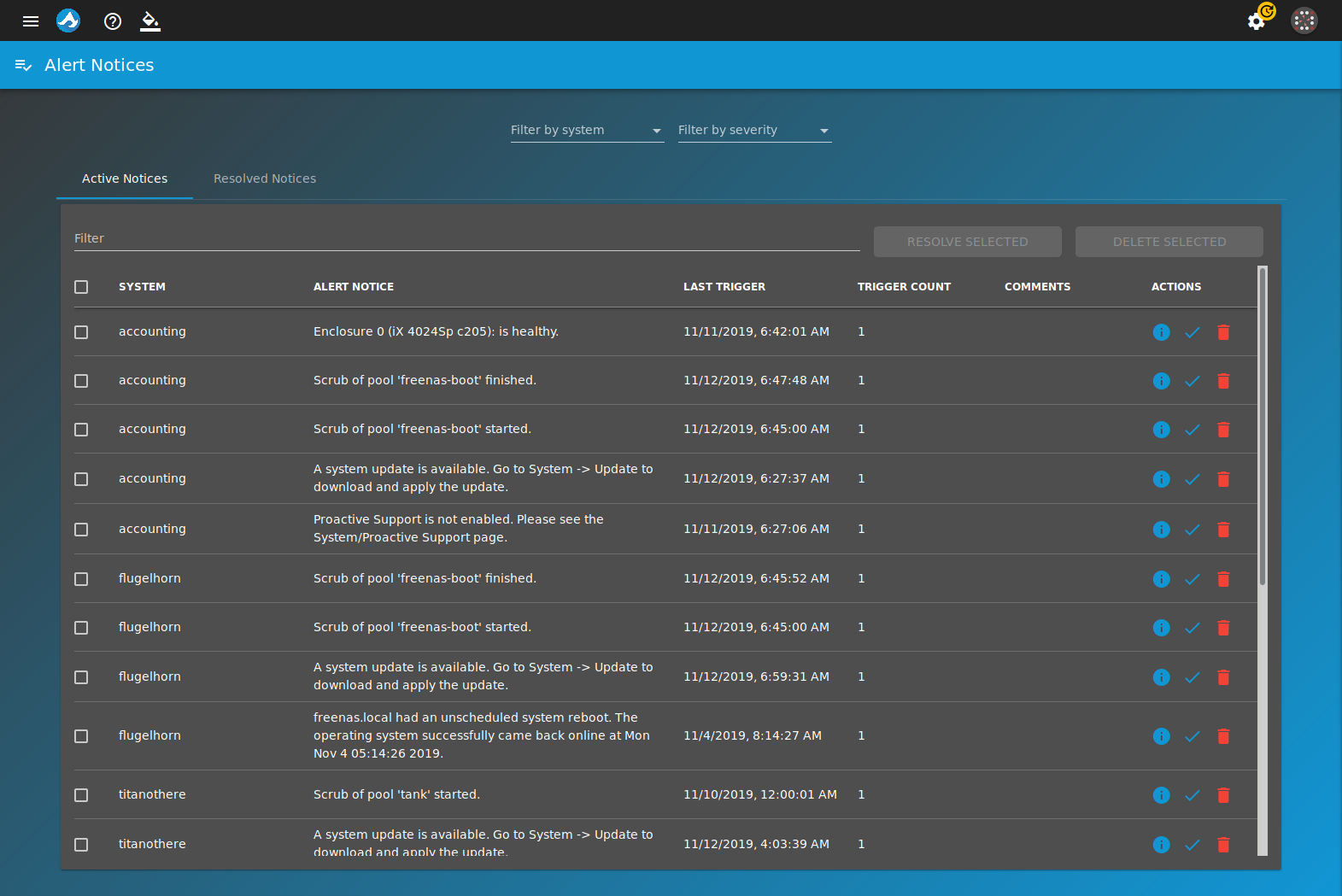This screenshot has height=896, width=1342.
Task: Open the settings gear icon
Action: [x=1257, y=21]
